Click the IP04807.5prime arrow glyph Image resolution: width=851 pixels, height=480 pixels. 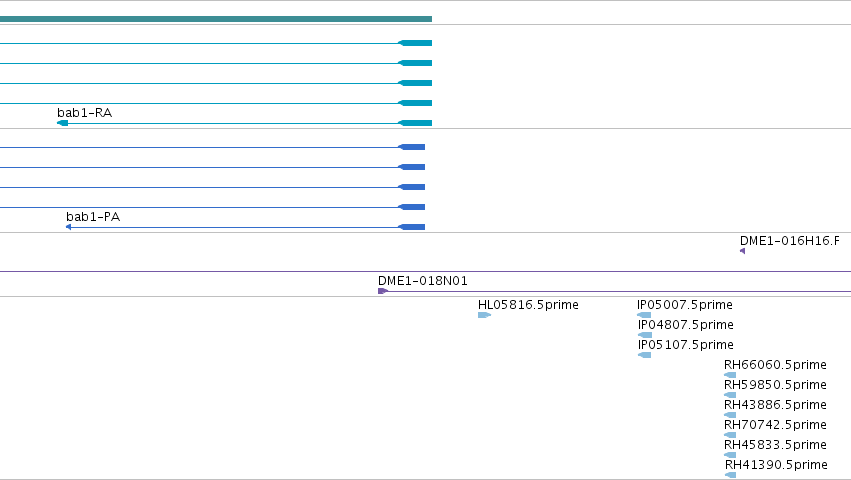pos(645,335)
